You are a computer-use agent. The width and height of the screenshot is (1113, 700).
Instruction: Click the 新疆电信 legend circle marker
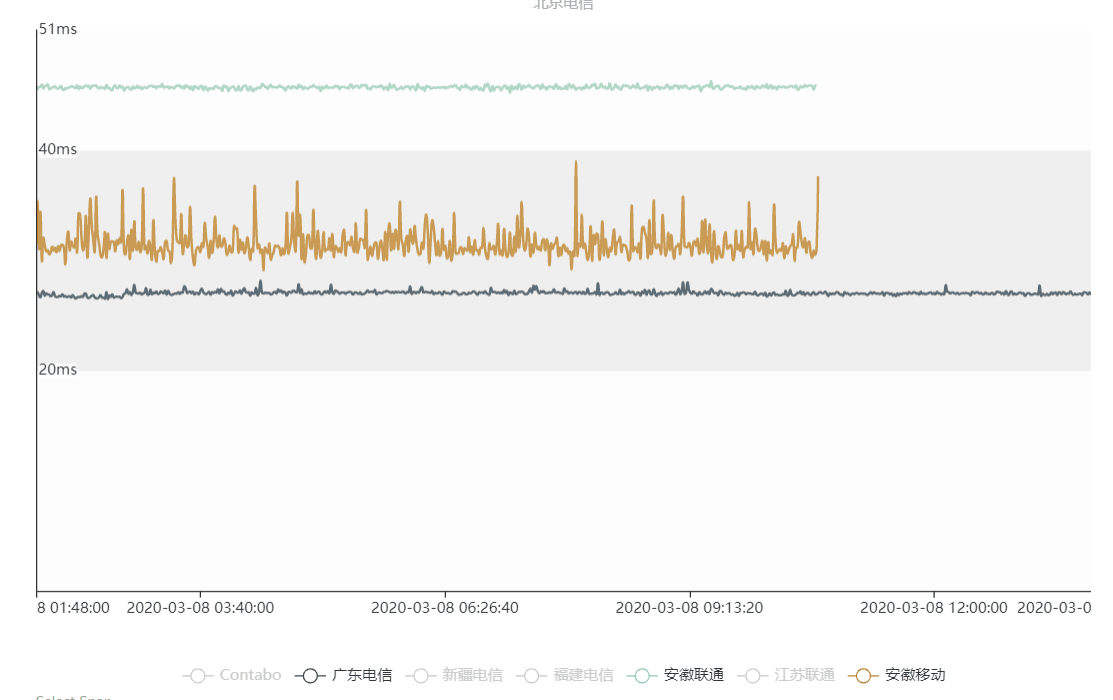(421, 676)
